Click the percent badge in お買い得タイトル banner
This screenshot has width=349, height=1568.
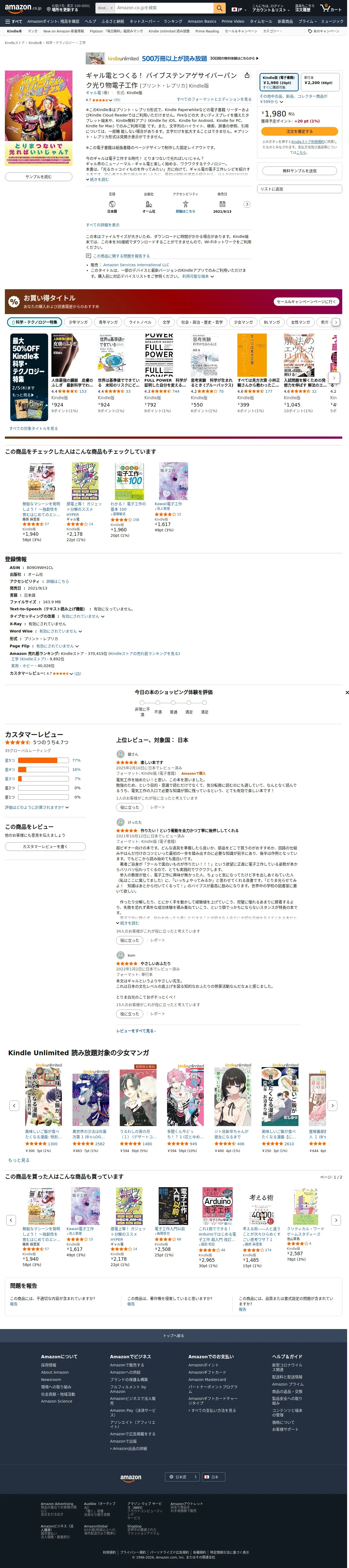point(14,301)
